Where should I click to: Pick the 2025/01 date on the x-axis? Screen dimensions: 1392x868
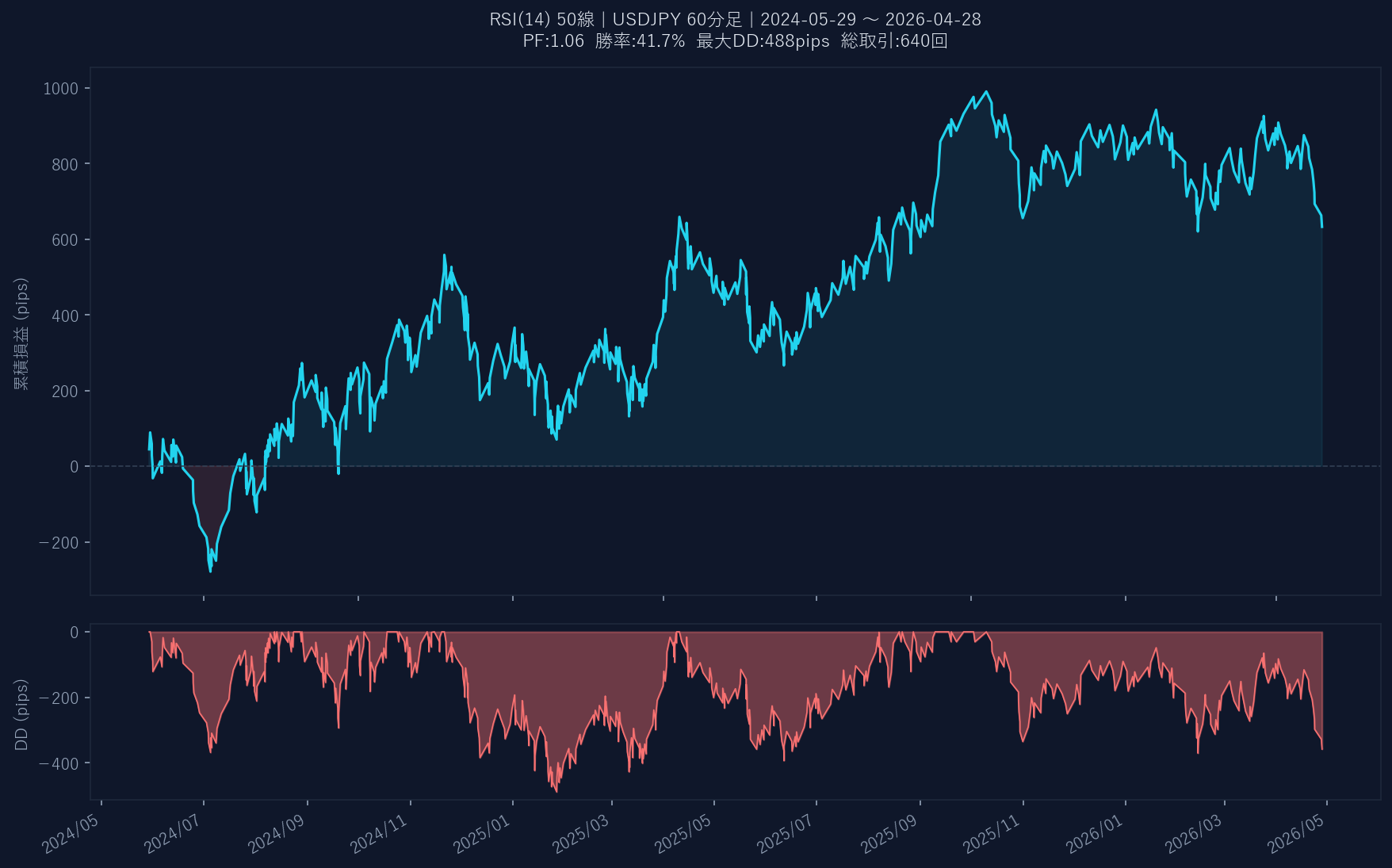pyautogui.click(x=482, y=834)
